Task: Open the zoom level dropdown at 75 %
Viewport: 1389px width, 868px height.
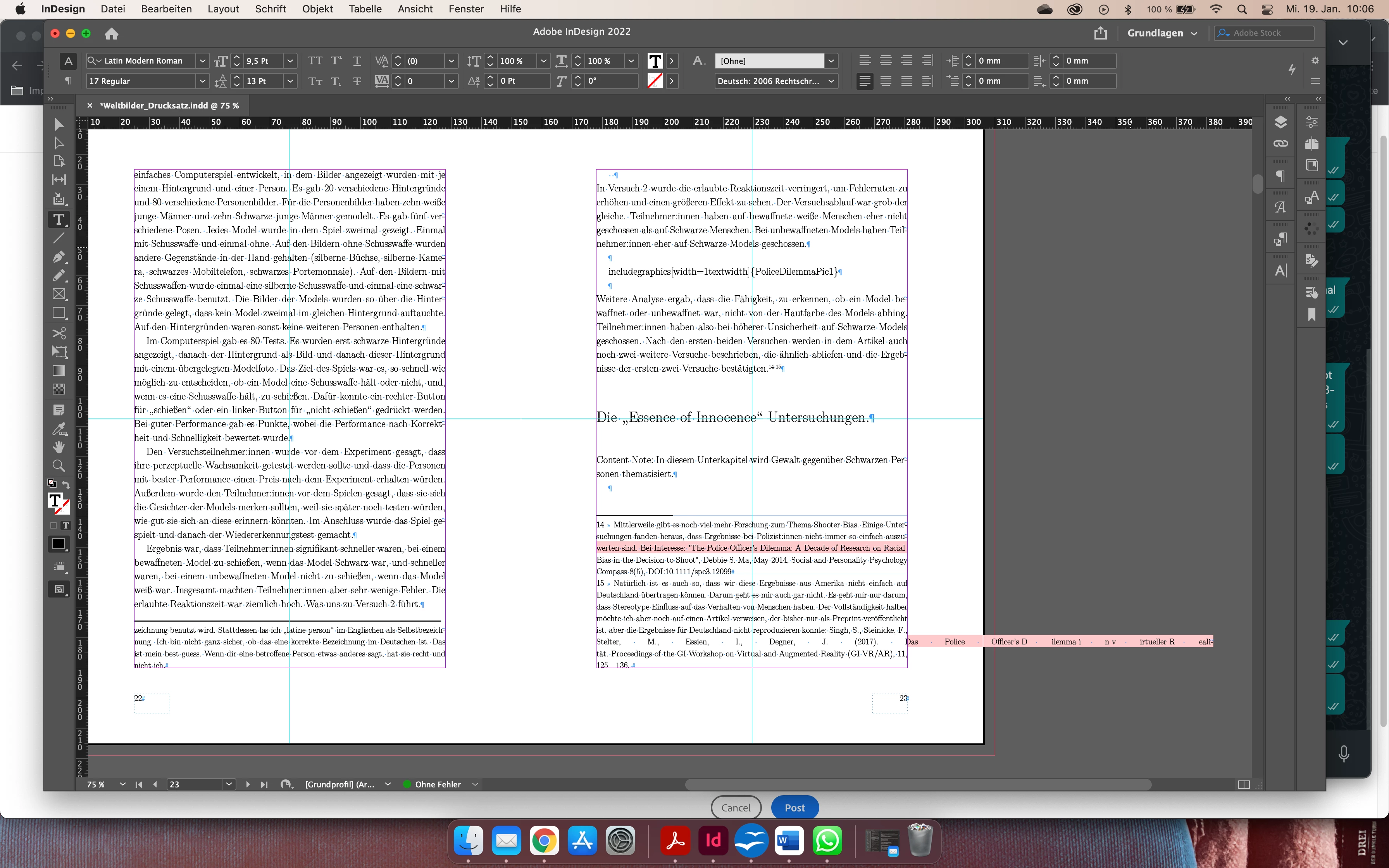Action: [x=122, y=784]
